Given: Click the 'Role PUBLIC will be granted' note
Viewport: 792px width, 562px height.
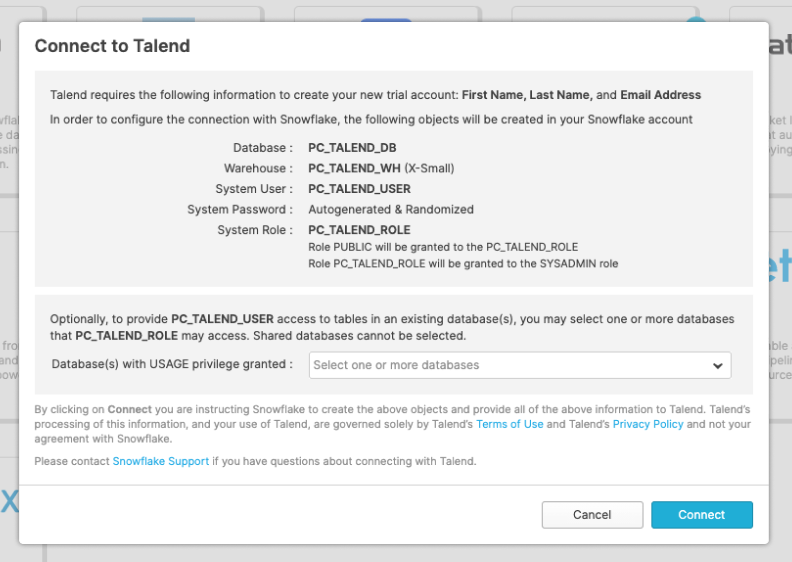Looking at the screenshot, I should click(x=443, y=247).
